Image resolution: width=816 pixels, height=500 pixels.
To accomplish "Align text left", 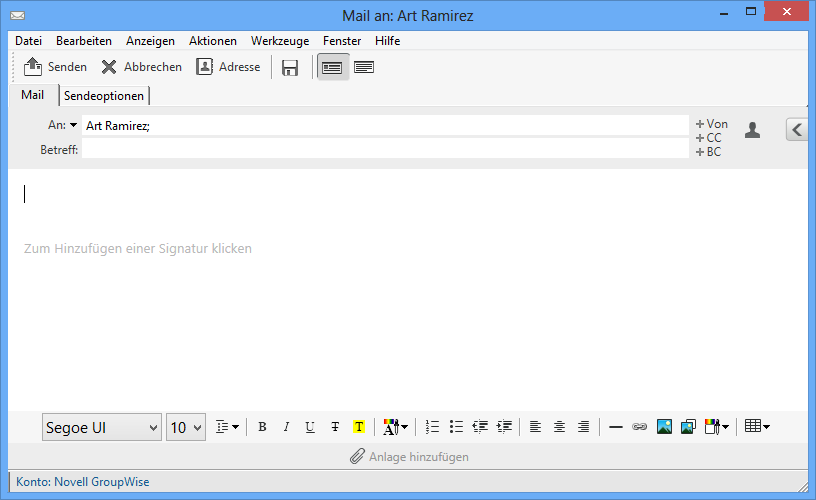I will coord(535,427).
